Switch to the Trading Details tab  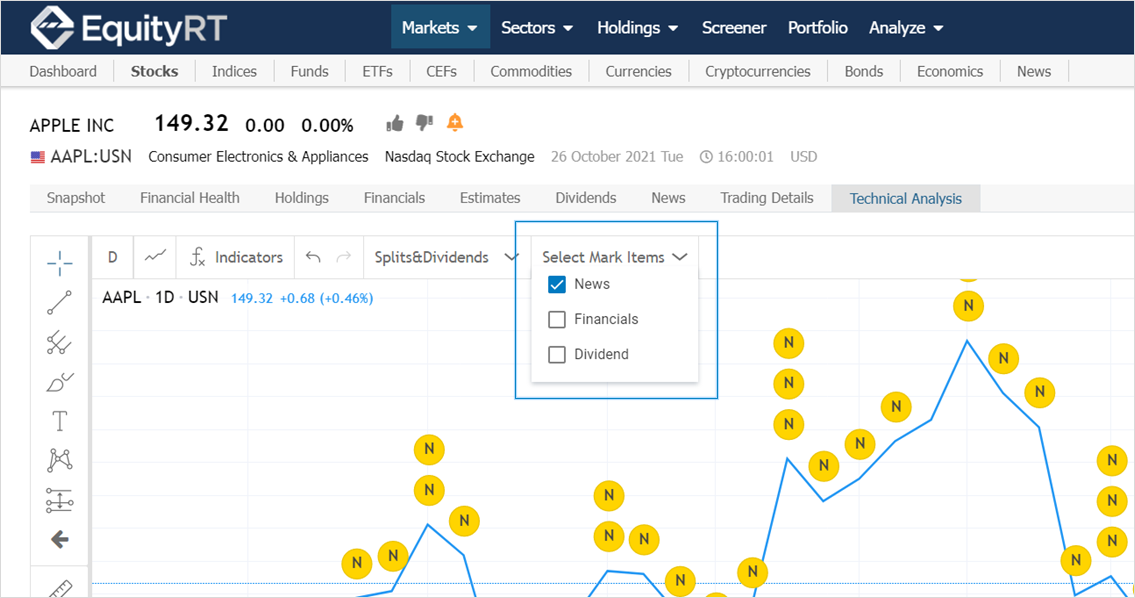coord(767,198)
